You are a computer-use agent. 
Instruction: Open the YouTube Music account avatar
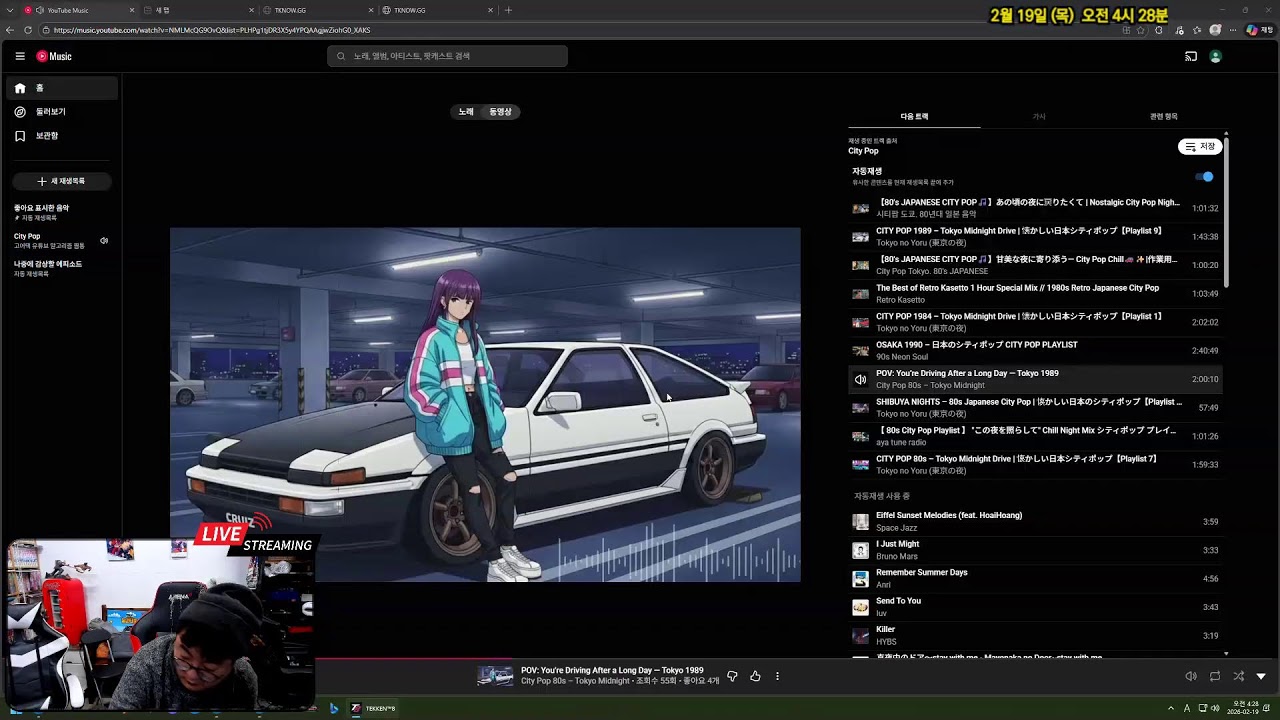[x=1216, y=57]
